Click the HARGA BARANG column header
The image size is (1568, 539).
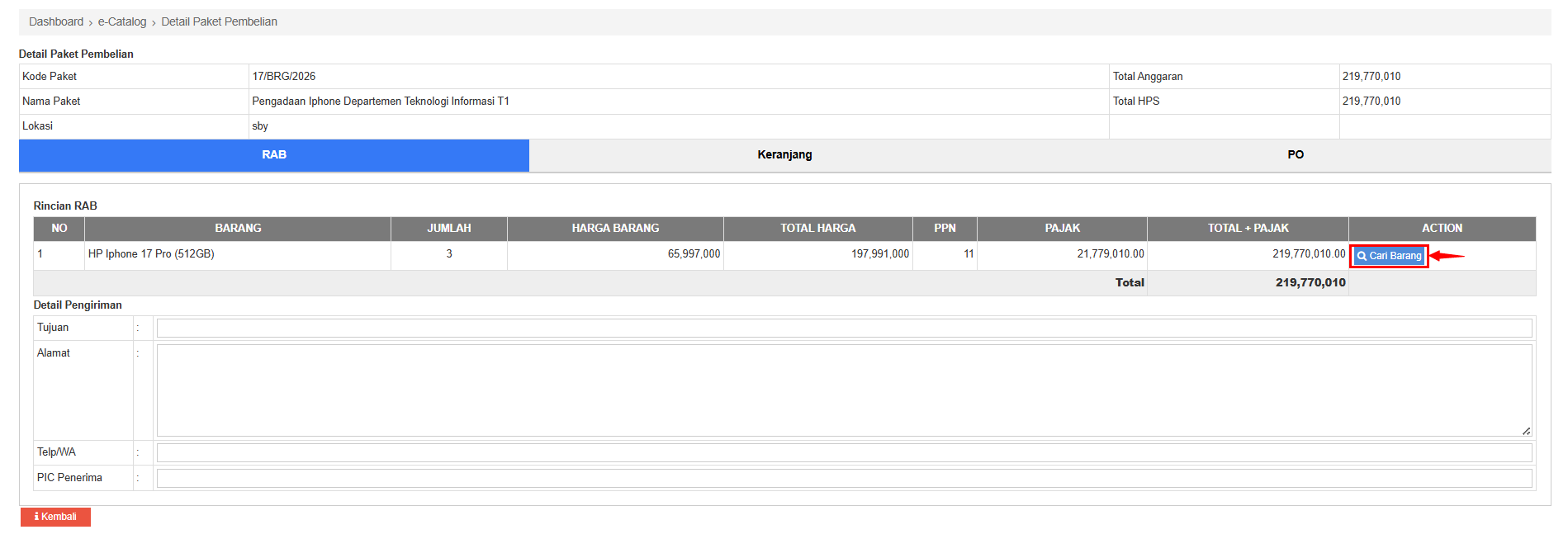[x=615, y=229]
